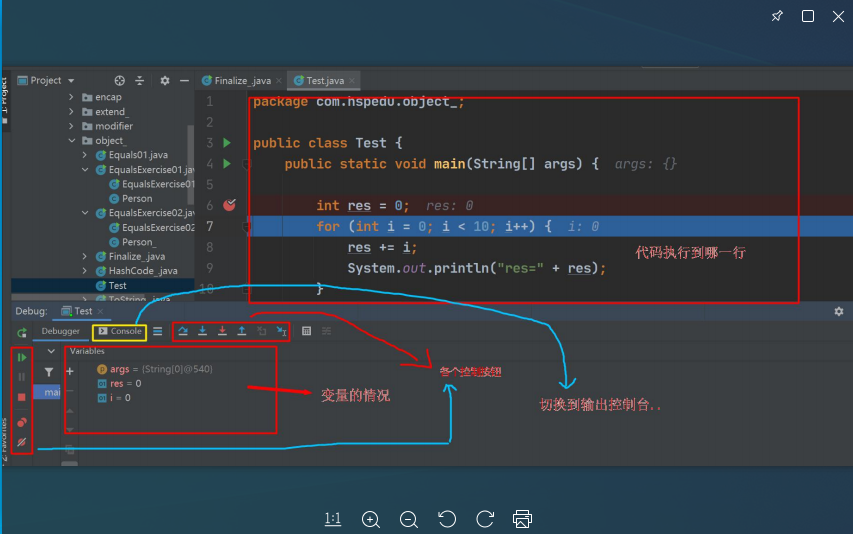Viewport: 853px width, 534px height.
Task: Click the Project panel locate target icon
Action: (x=120, y=80)
